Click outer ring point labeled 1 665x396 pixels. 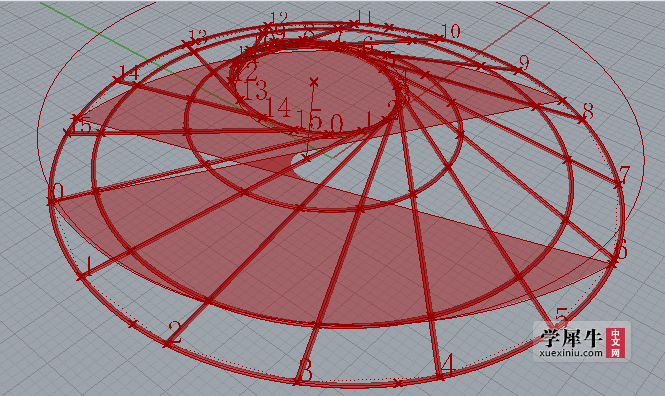tap(81, 276)
